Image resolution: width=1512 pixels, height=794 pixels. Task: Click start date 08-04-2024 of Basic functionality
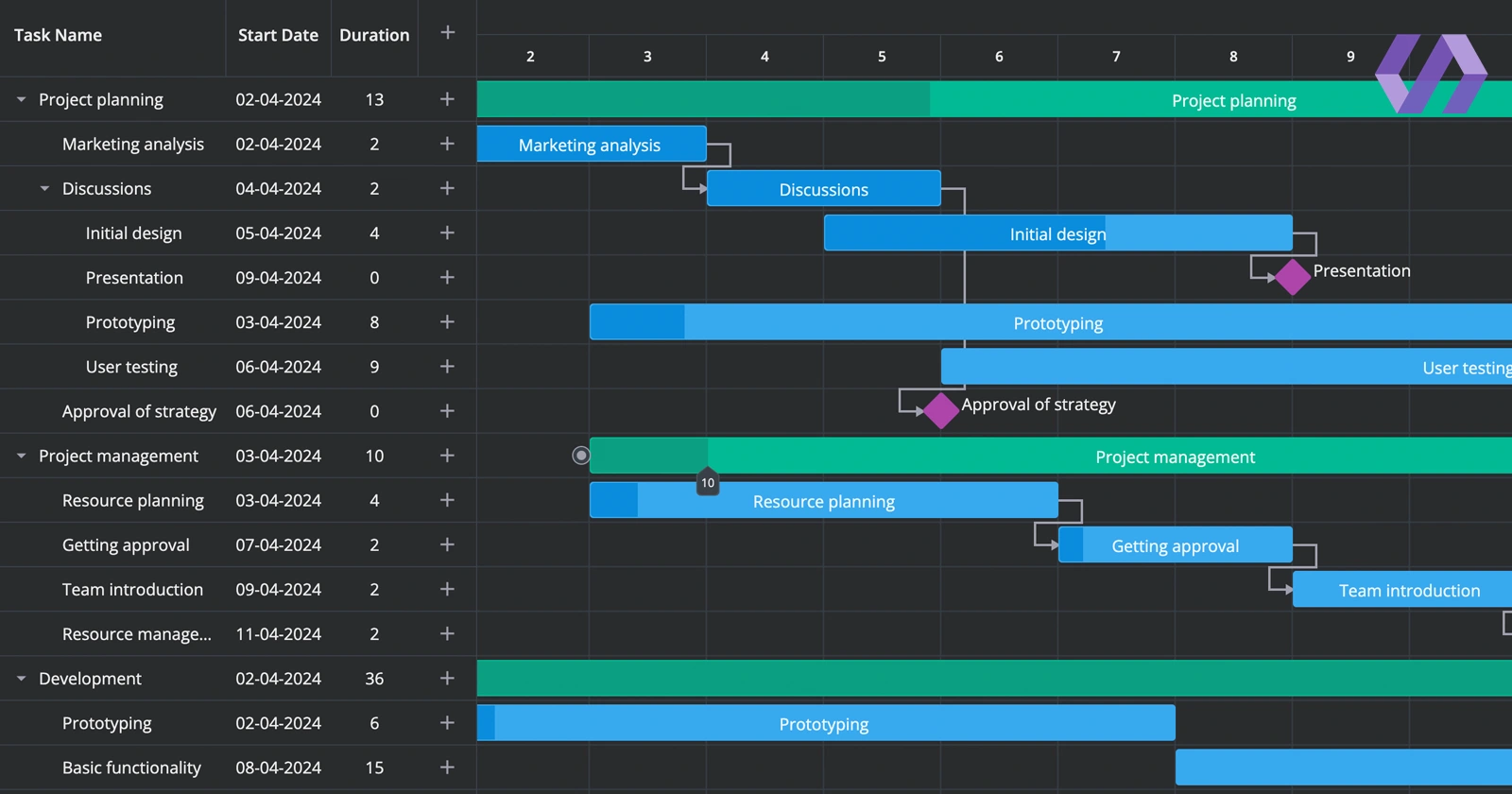(x=278, y=767)
